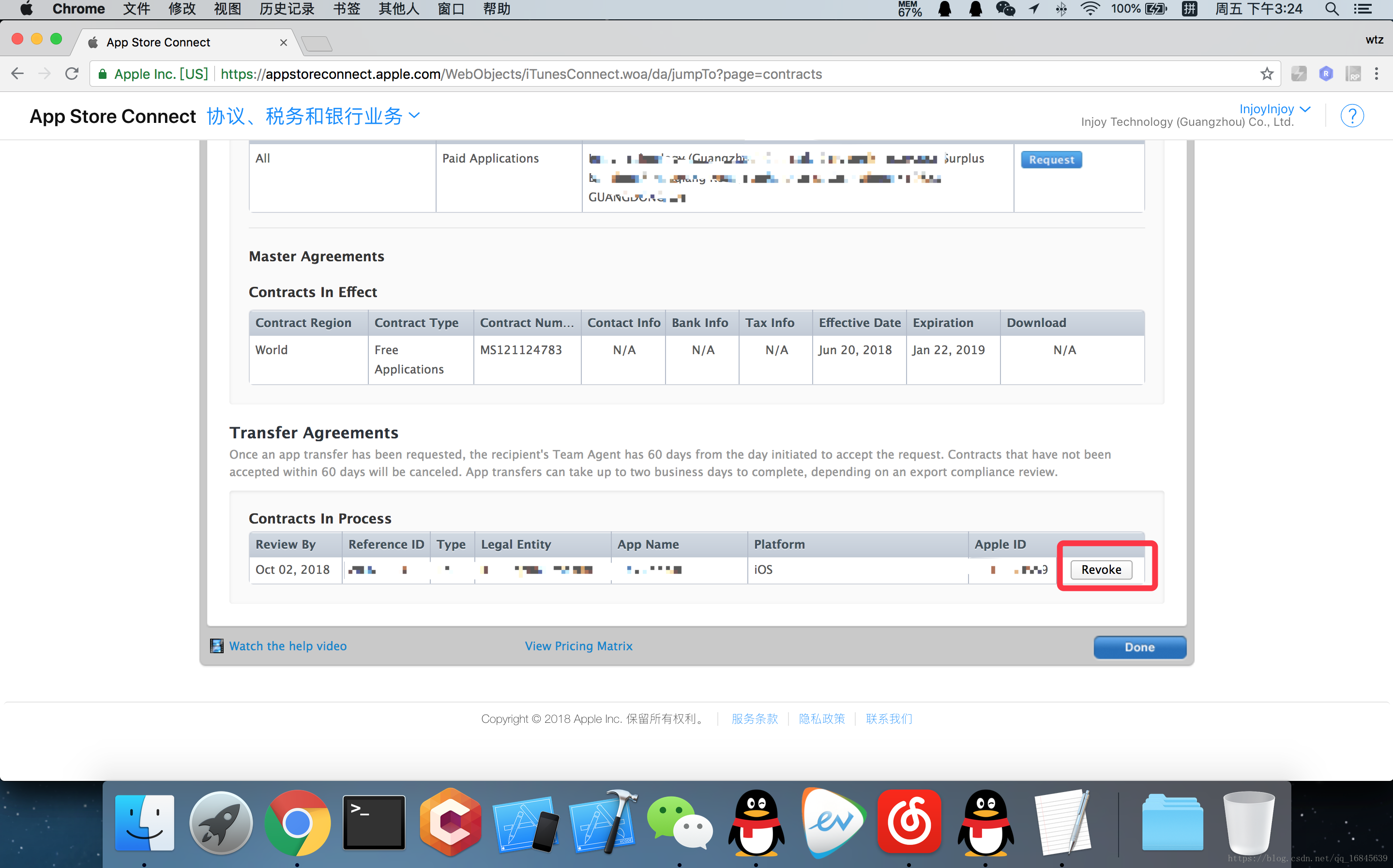Click the blue Done button
Screen dimensions: 1393x868
(x=1139, y=647)
